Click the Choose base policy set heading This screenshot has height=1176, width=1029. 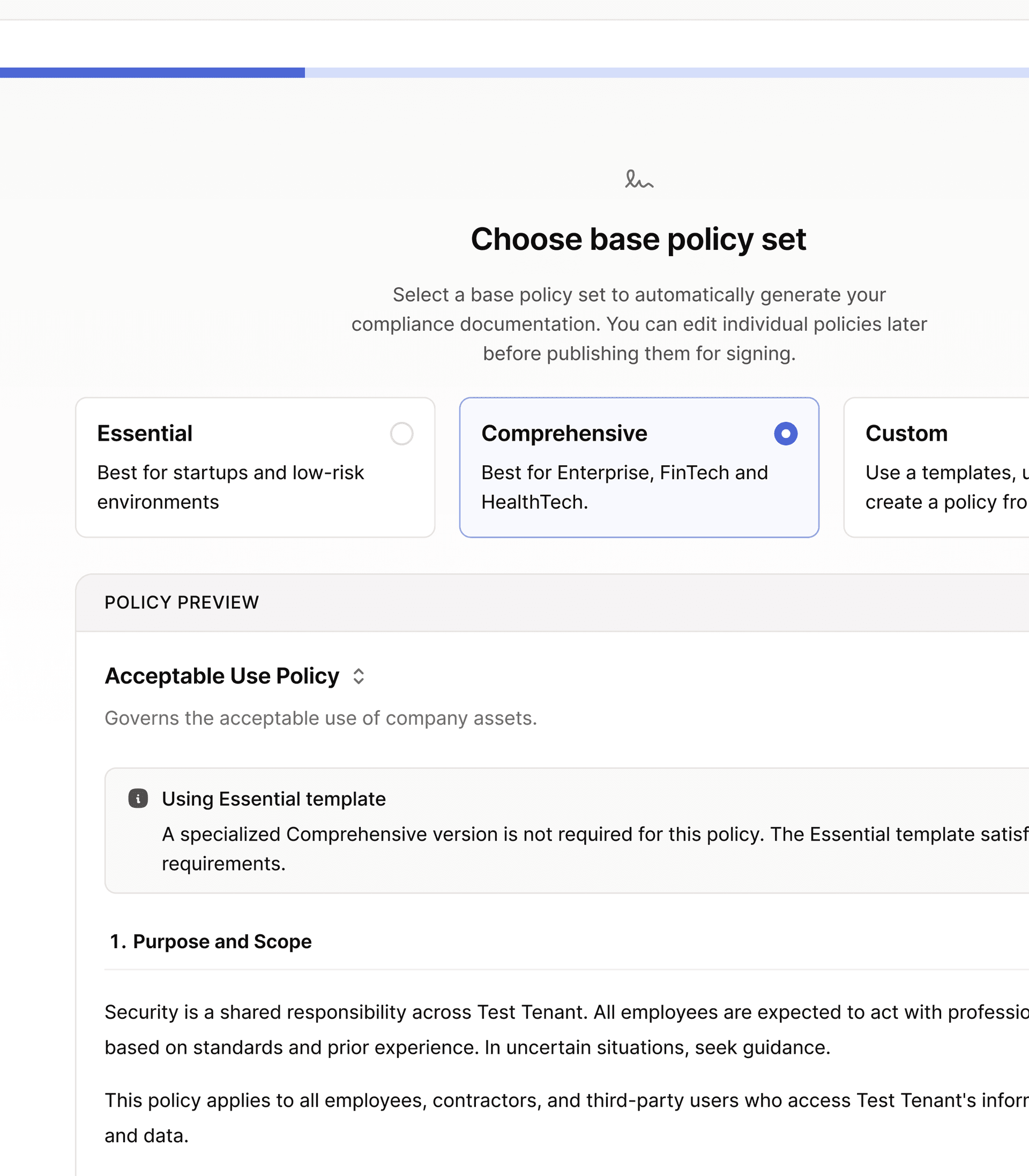point(639,239)
